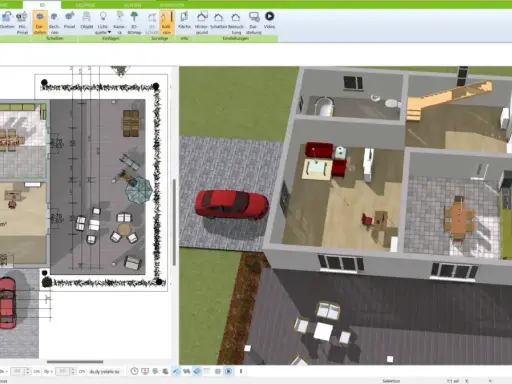Image resolution: width=512 pixels, height=384 pixels.
Task: Click the Einfügen ribbon group label
Action: tap(111, 38)
